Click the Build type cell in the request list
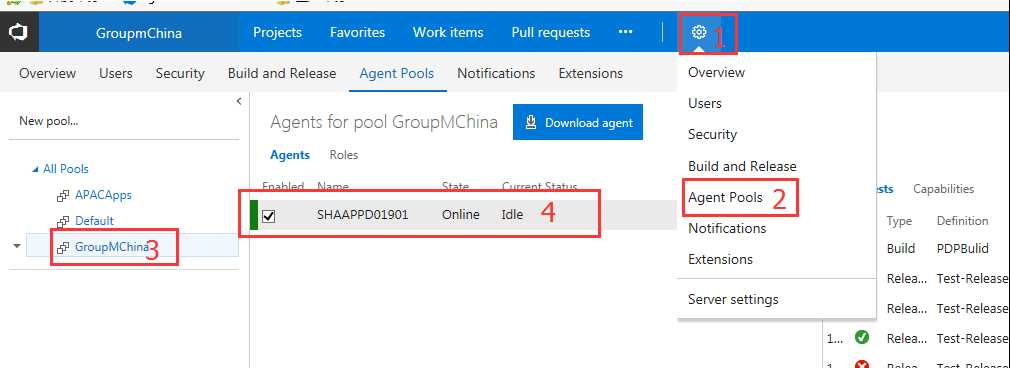Image resolution: width=1010 pixels, height=368 pixels. pos(900,249)
